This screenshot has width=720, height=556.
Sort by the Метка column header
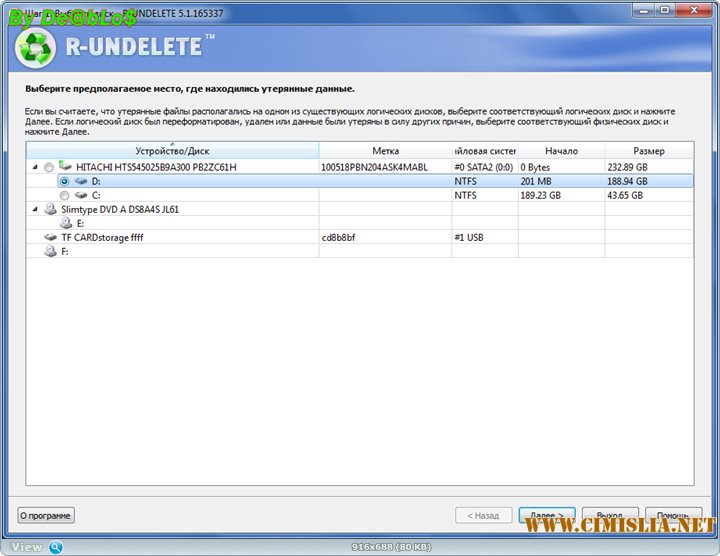point(385,151)
